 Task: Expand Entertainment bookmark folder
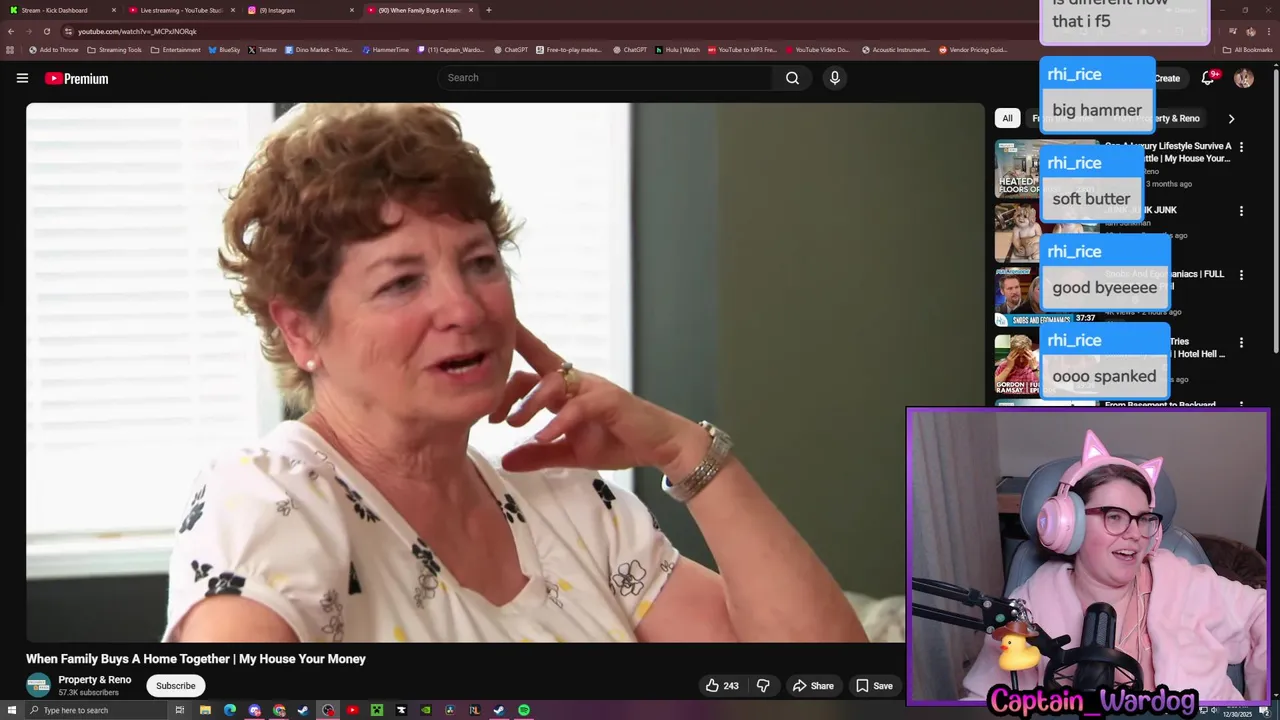[176, 50]
